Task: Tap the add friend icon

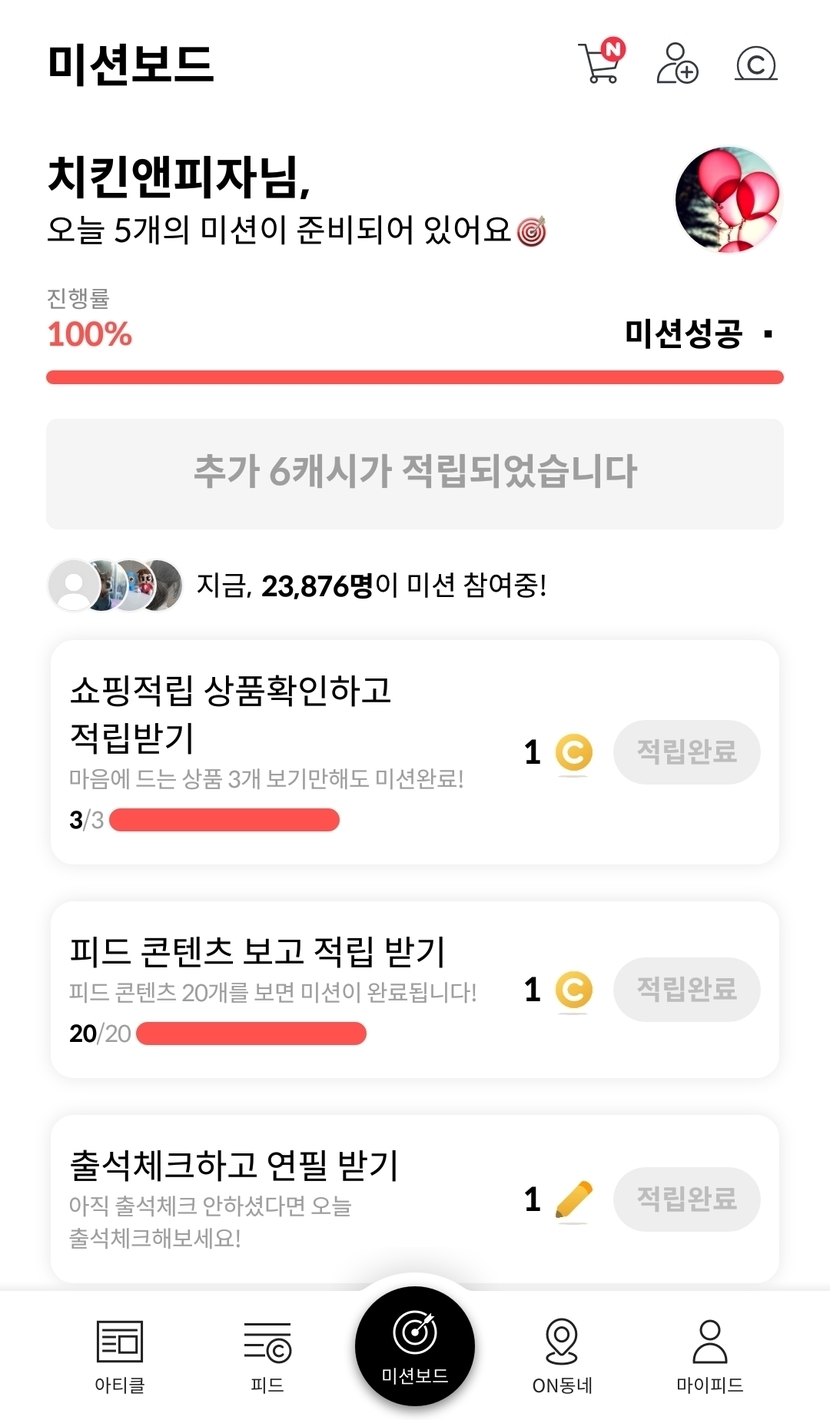Action: point(677,63)
